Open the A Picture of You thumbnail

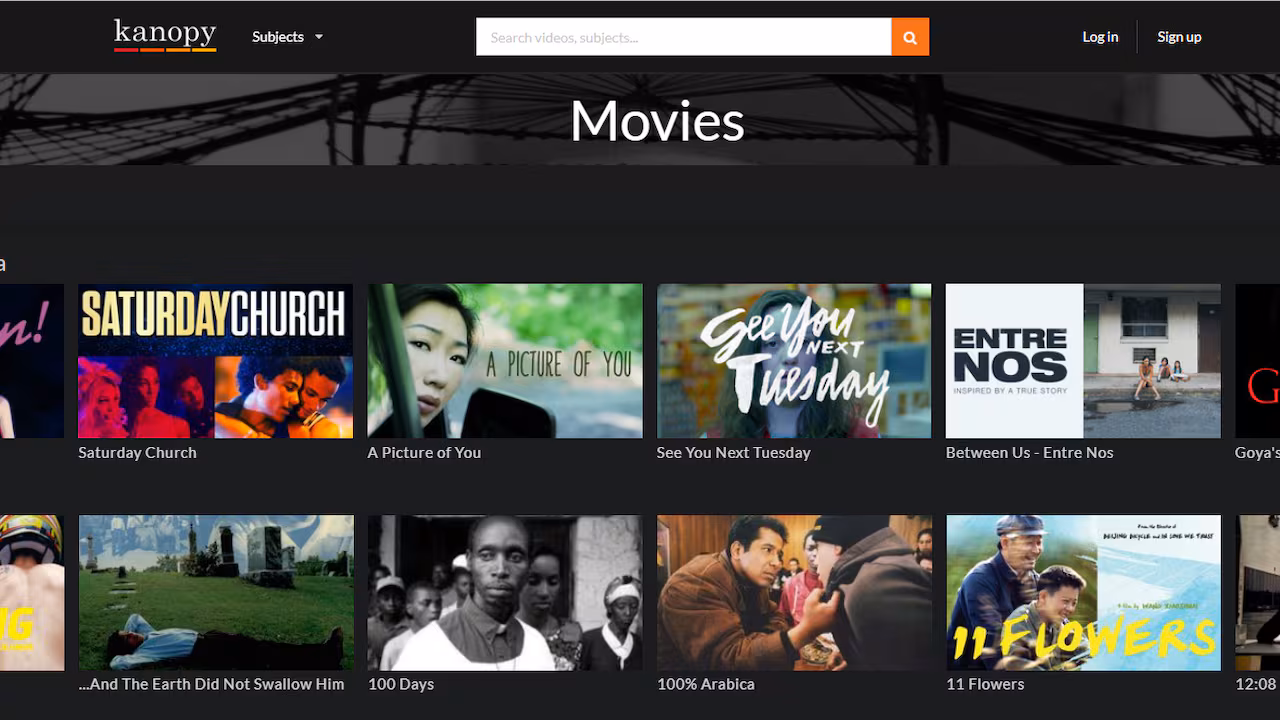coord(505,361)
